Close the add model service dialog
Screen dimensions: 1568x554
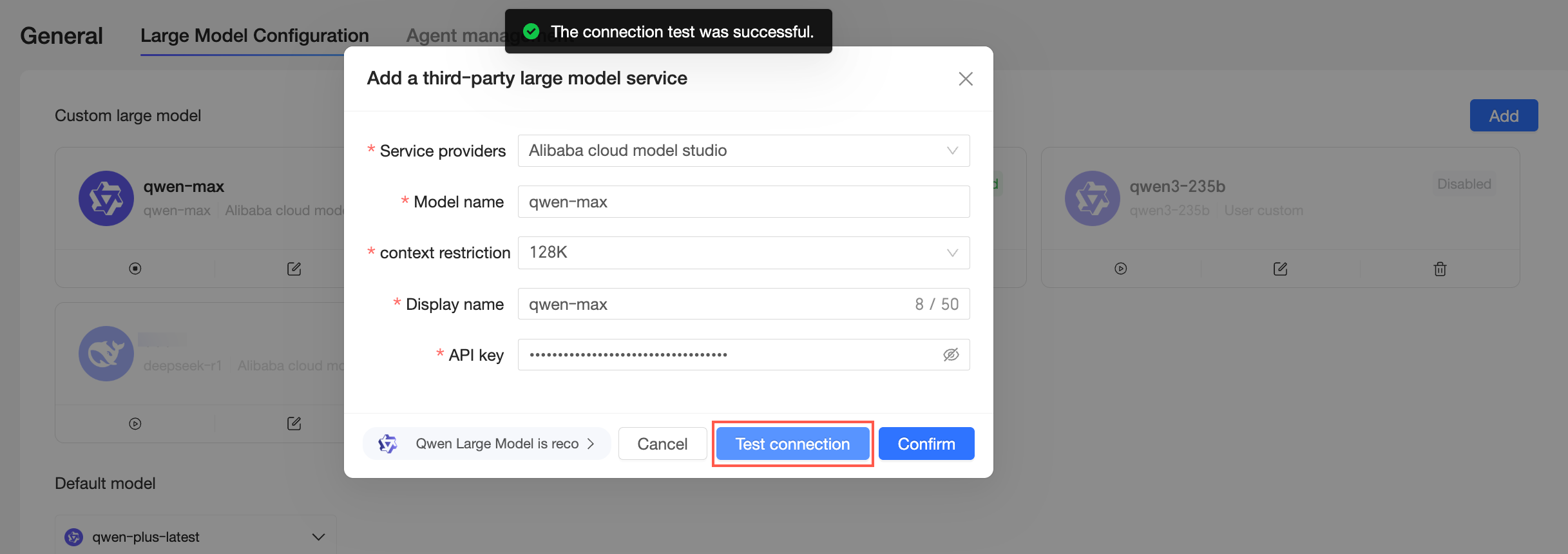coord(965,79)
